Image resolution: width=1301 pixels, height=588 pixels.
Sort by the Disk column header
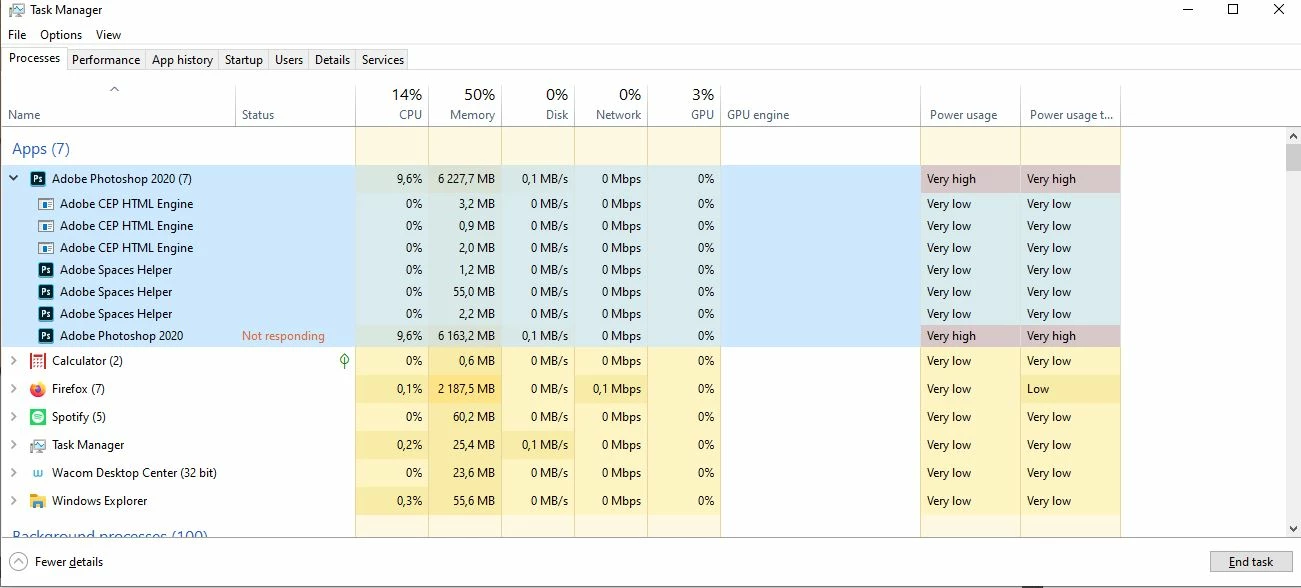538,104
